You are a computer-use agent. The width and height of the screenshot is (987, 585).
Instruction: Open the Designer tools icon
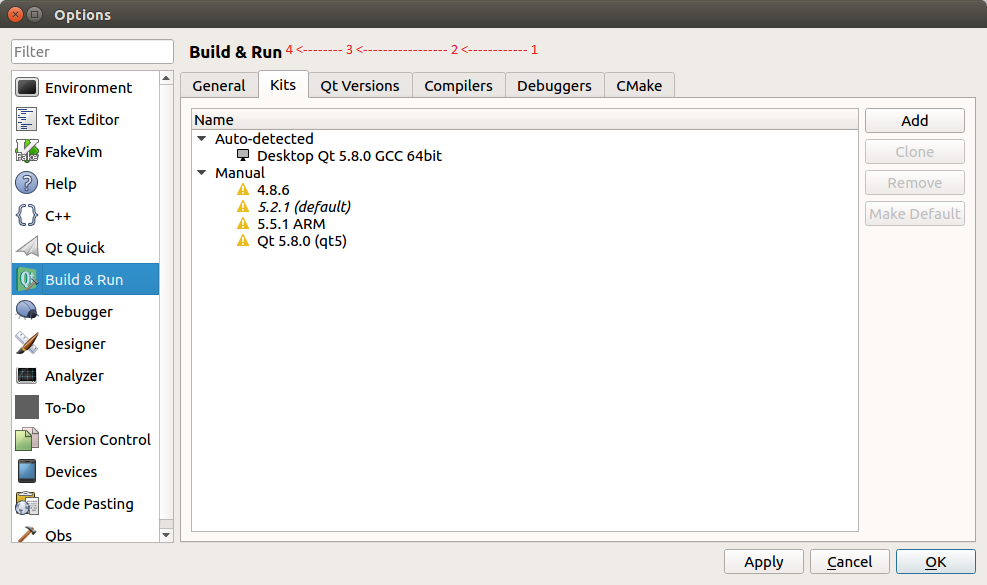(27, 344)
